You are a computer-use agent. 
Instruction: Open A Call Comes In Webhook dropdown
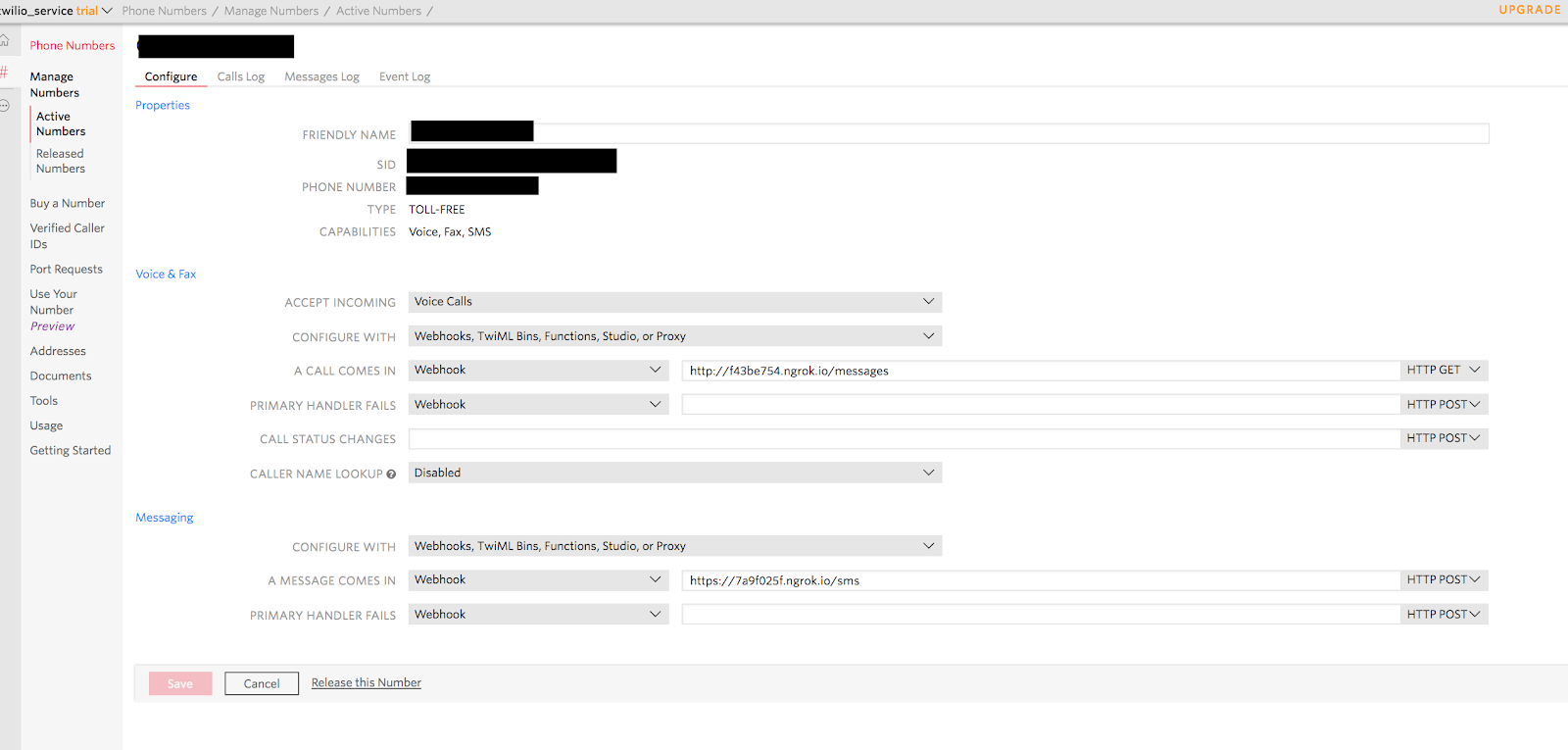coord(539,371)
